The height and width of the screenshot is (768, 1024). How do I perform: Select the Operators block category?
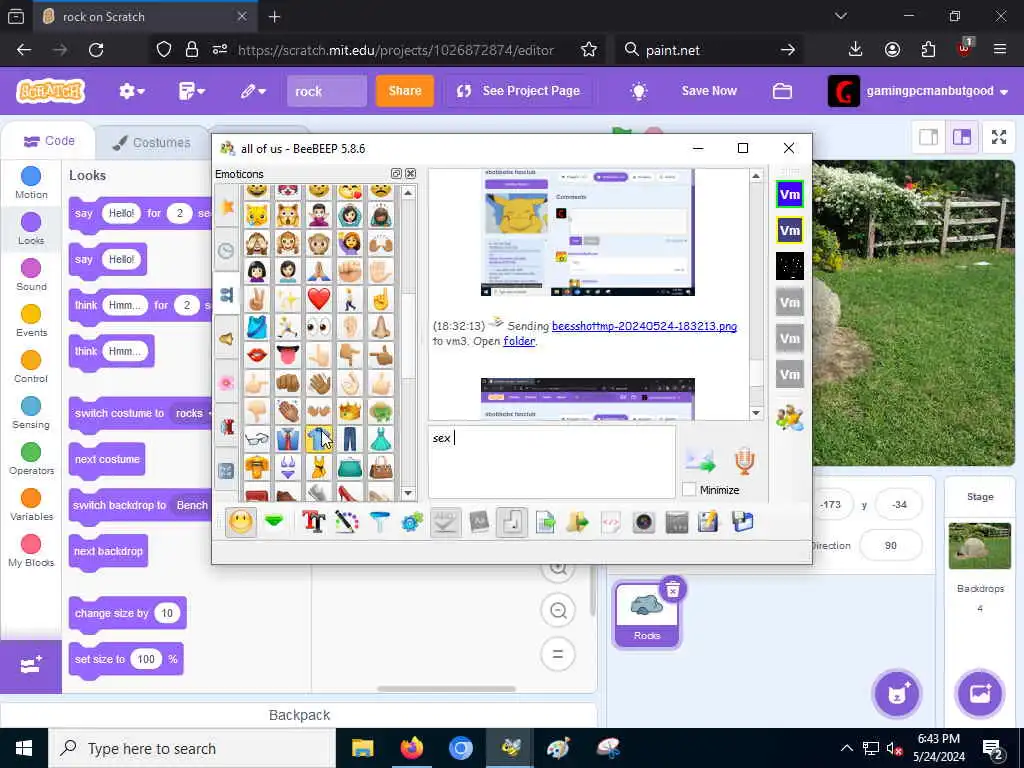pyautogui.click(x=31, y=459)
